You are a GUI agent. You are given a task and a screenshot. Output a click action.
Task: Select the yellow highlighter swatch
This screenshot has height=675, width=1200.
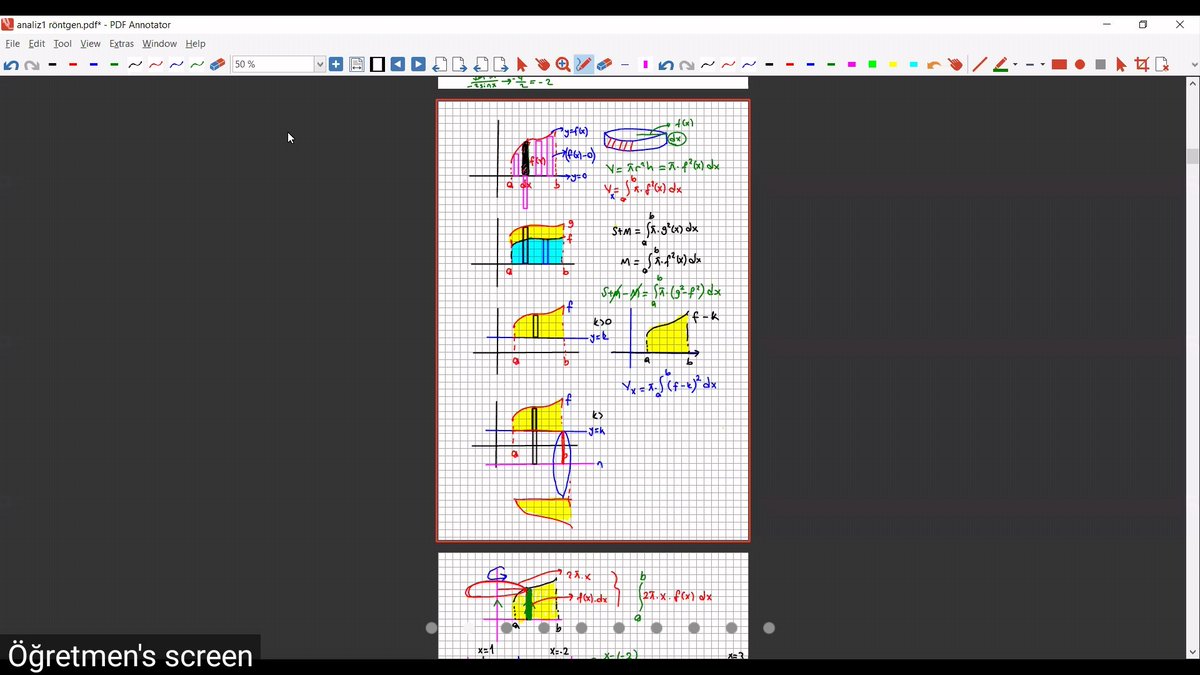pos(893,65)
